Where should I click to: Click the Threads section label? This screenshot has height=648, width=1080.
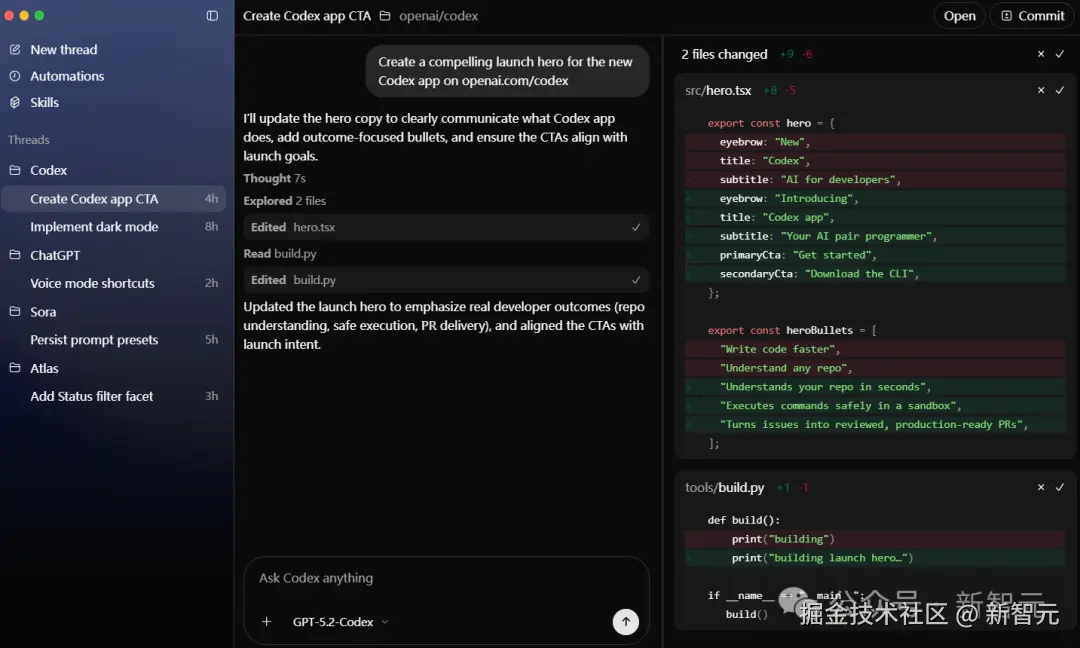click(x=29, y=140)
